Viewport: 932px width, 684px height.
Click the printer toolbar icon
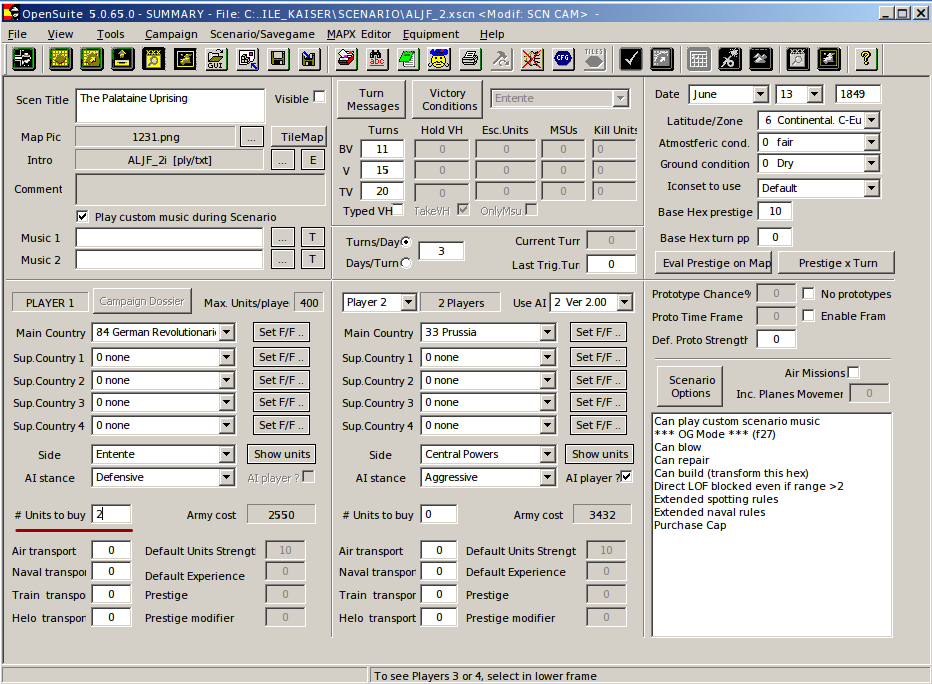click(x=470, y=59)
